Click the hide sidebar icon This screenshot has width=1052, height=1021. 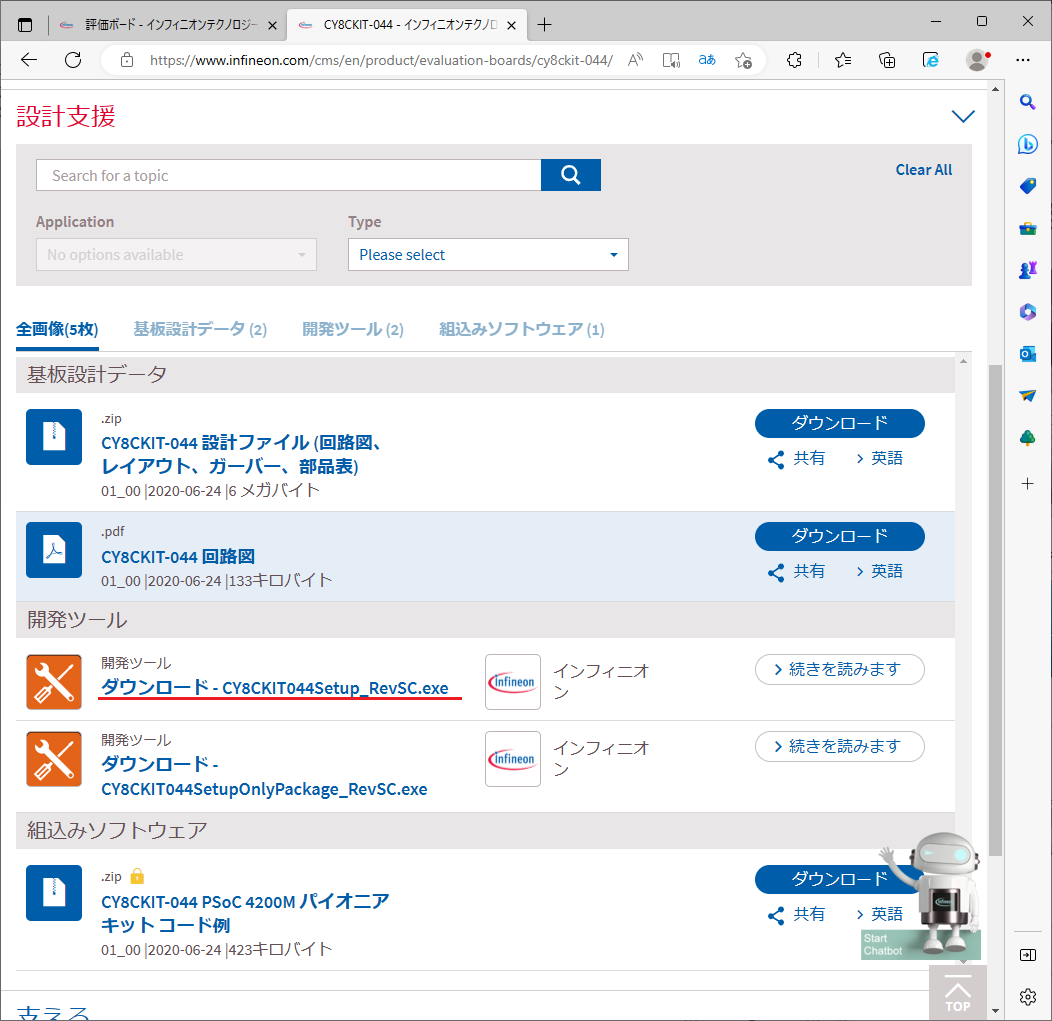tap(1027, 955)
